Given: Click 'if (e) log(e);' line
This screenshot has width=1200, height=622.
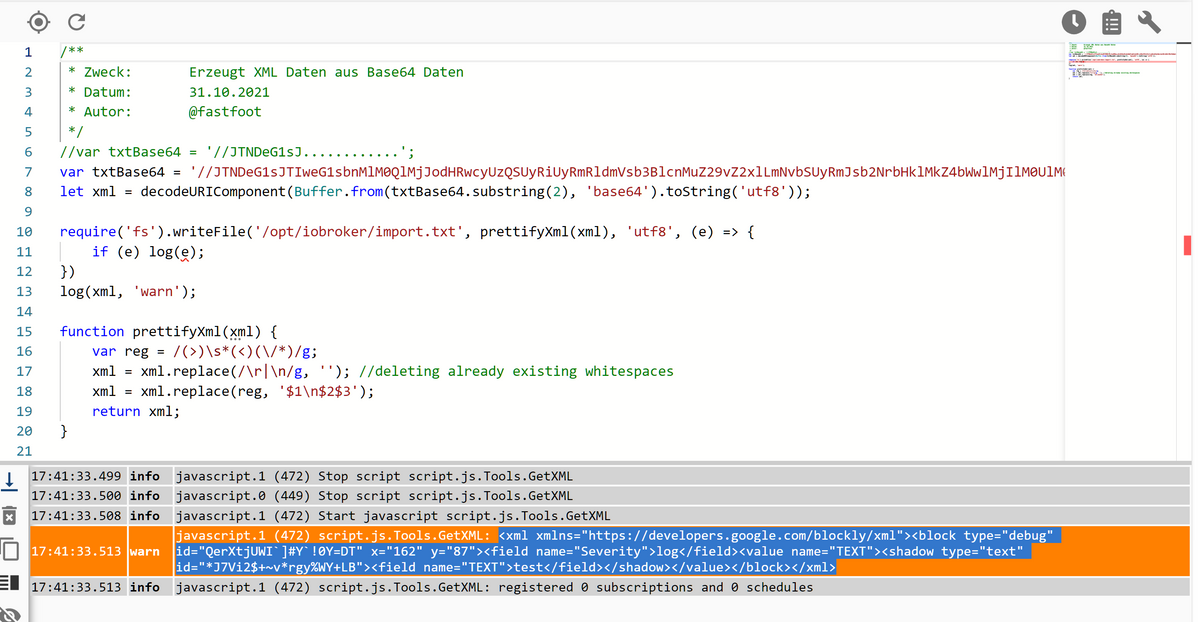Looking at the screenshot, I should 148,252.
